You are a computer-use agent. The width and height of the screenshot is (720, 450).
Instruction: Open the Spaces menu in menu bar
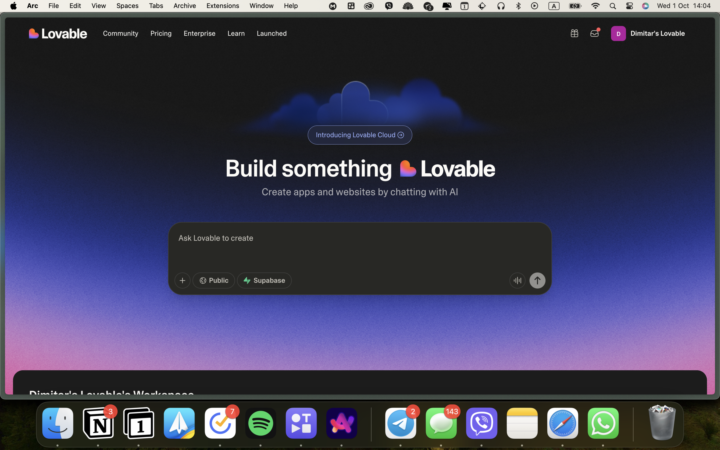point(127,6)
